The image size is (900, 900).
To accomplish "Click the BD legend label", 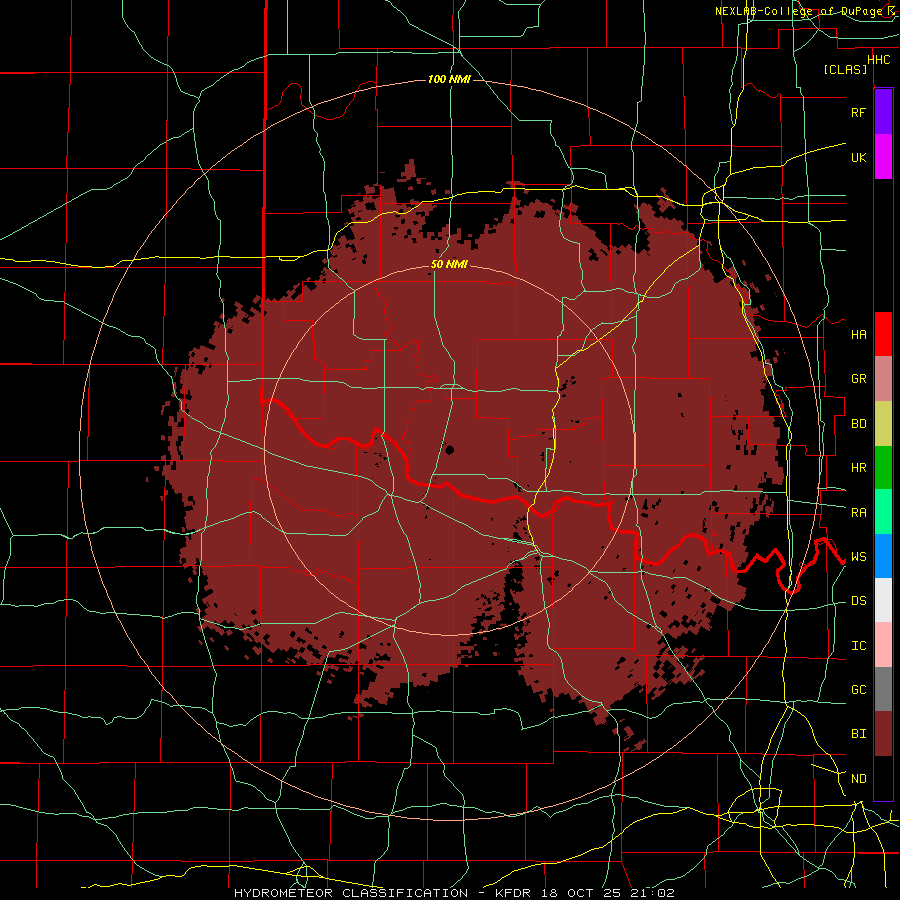I will coord(858,424).
